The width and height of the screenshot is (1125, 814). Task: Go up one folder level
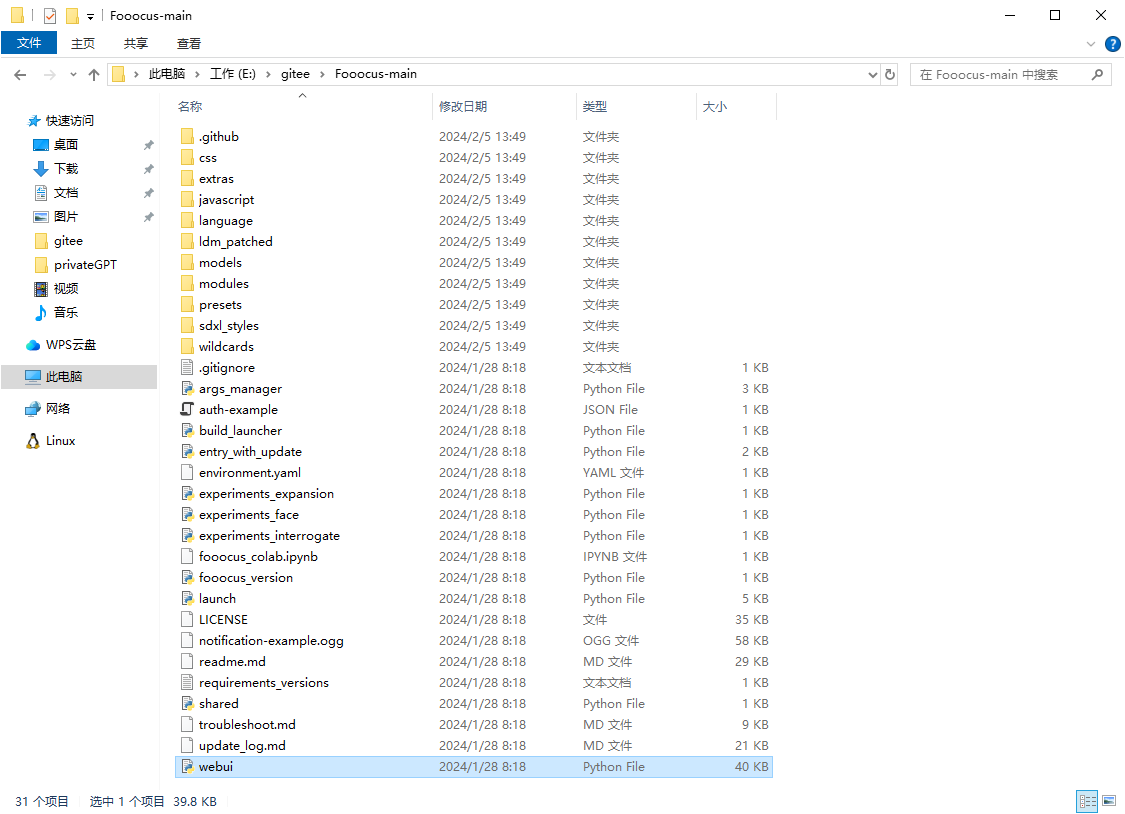pyautogui.click(x=94, y=74)
